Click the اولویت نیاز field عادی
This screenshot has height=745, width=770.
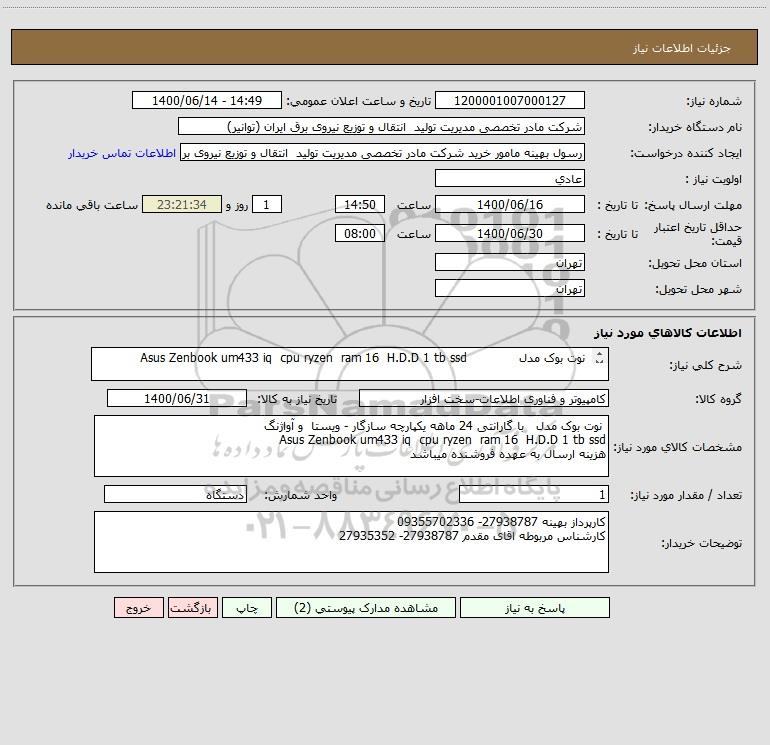coord(510,178)
